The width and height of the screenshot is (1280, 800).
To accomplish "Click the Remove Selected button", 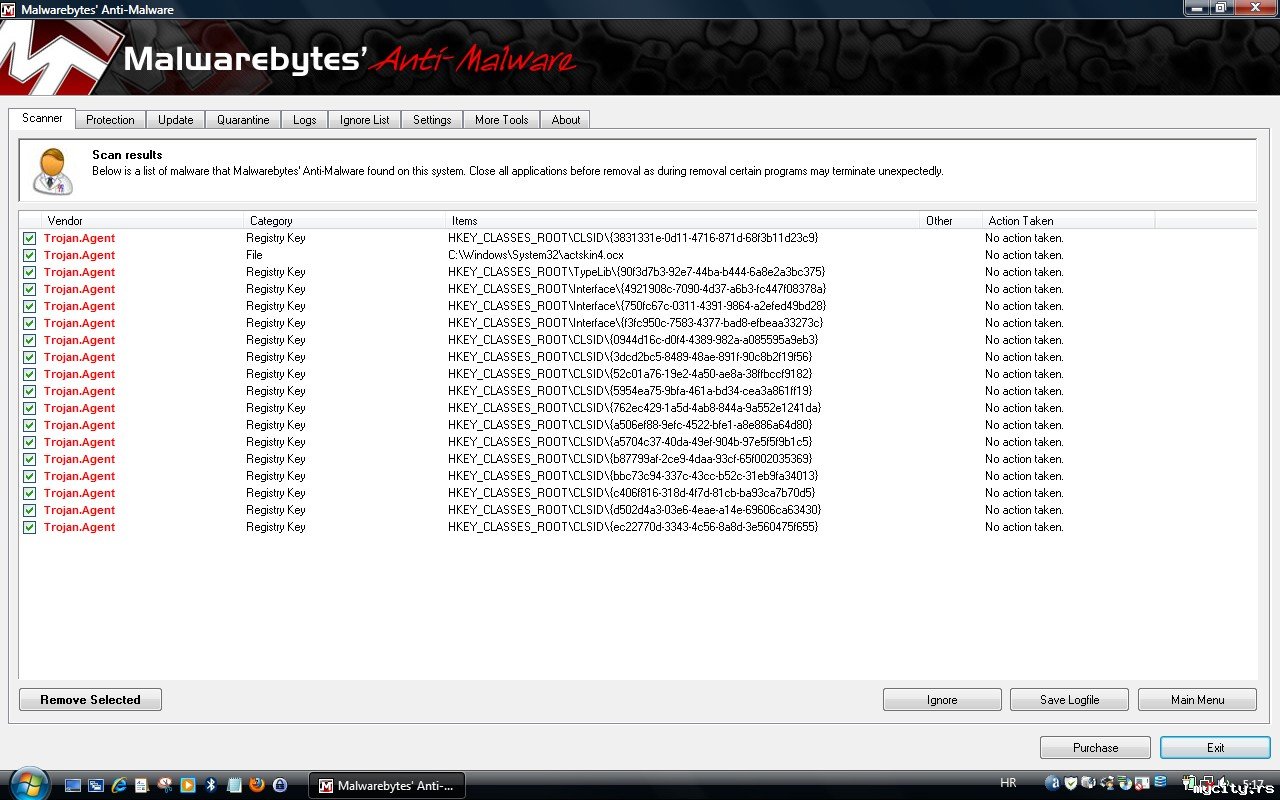I will 90,700.
